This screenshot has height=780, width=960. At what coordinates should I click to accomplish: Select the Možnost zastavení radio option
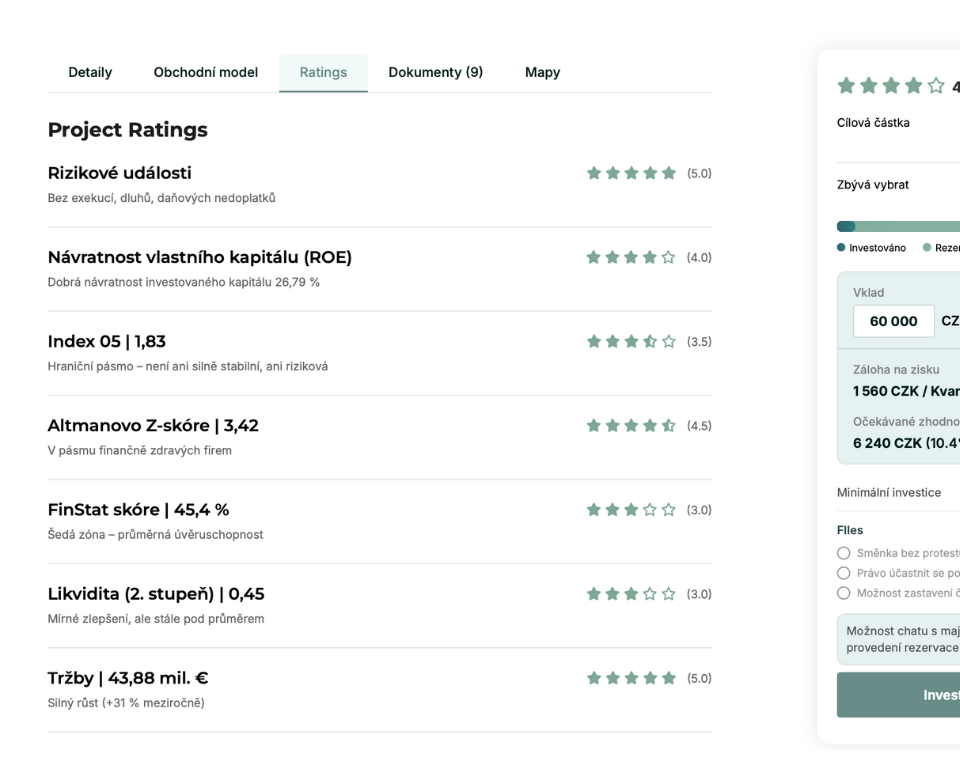844,592
